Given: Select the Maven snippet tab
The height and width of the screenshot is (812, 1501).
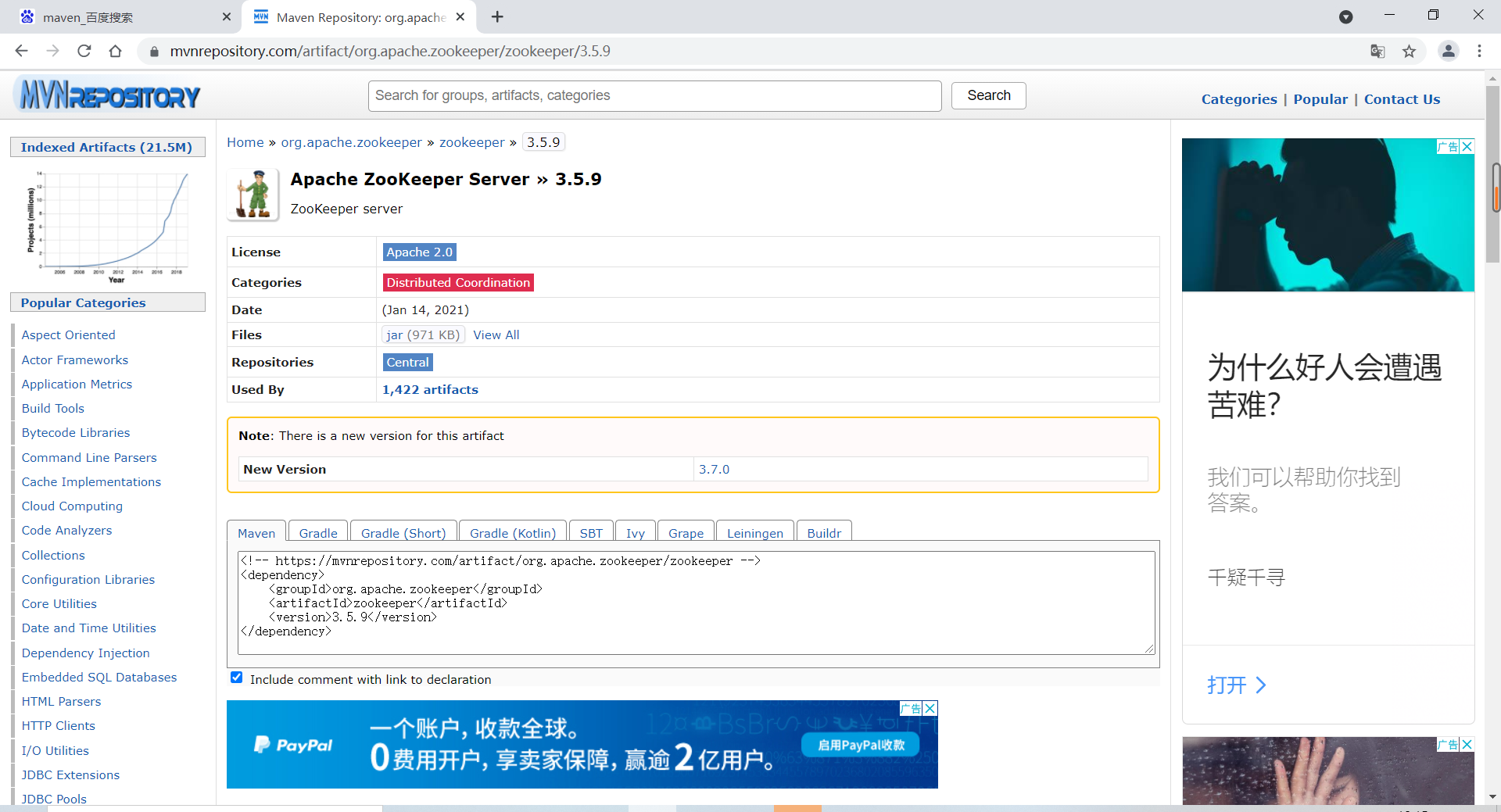Looking at the screenshot, I should [256, 532].
